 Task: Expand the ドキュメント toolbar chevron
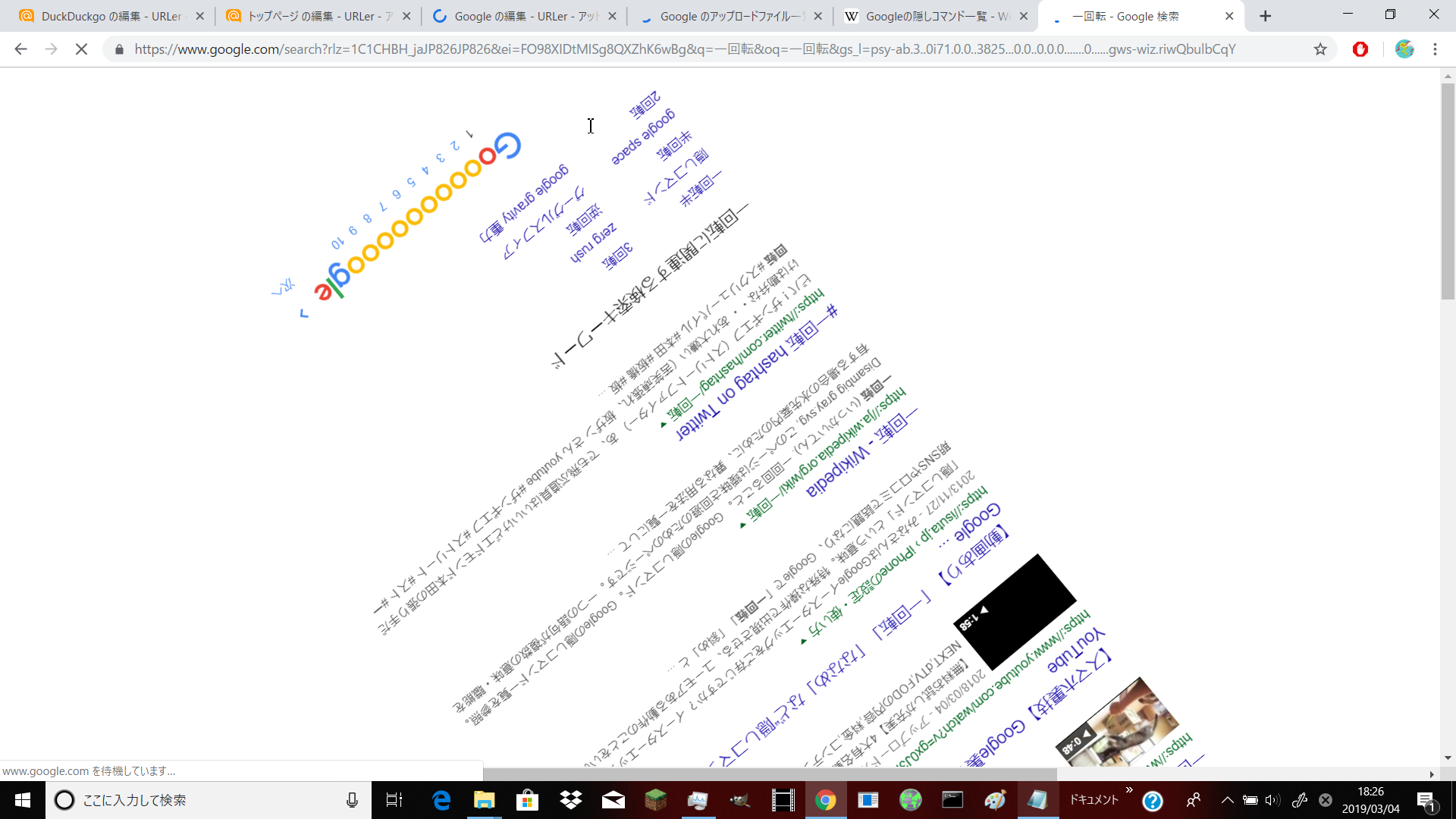click(1129, 791)
